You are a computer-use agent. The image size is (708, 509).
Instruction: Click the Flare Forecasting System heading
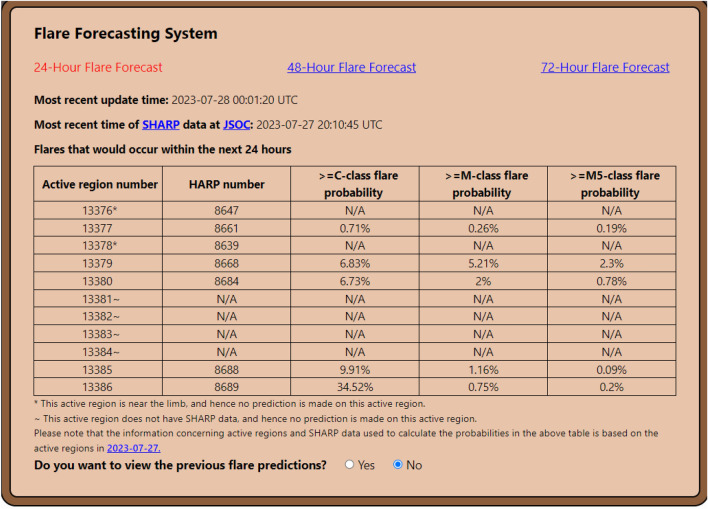[x=126, y=33]
